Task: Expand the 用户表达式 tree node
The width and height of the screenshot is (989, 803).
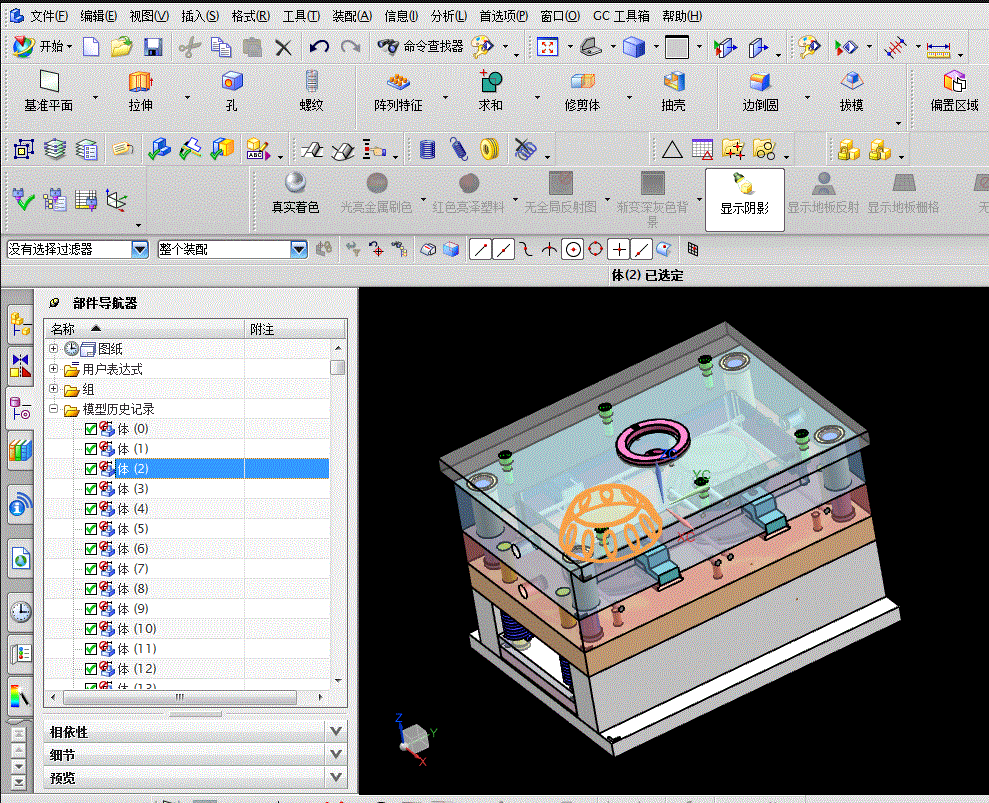Action: point(54,369)
